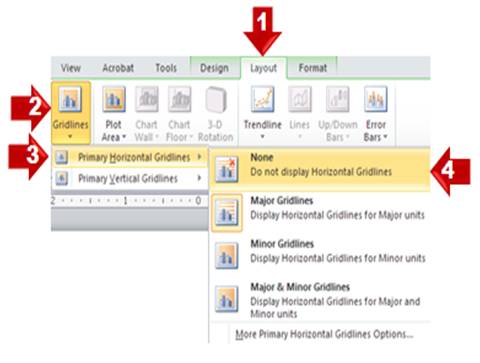The image size is (480, 363).
Task: Click the Primary Horizontal Gridlines menu icon
Action: pyautogui.click(x=62, y=157)
